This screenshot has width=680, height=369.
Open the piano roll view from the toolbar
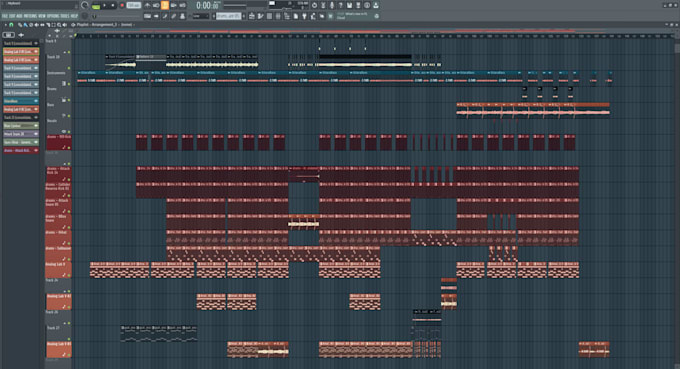click(x=261, y=16)
